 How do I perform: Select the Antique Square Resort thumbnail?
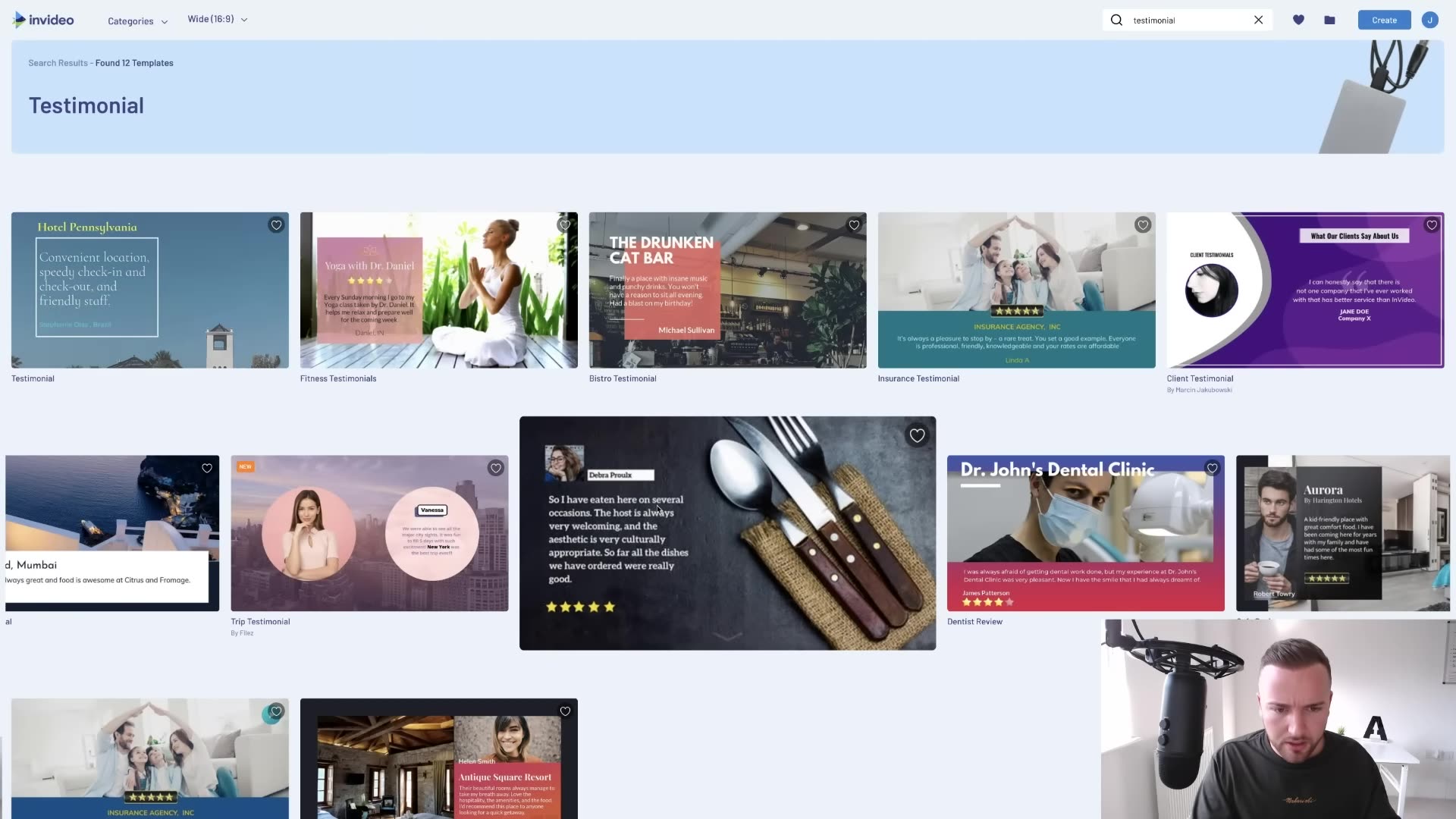(x=438, y=758)
